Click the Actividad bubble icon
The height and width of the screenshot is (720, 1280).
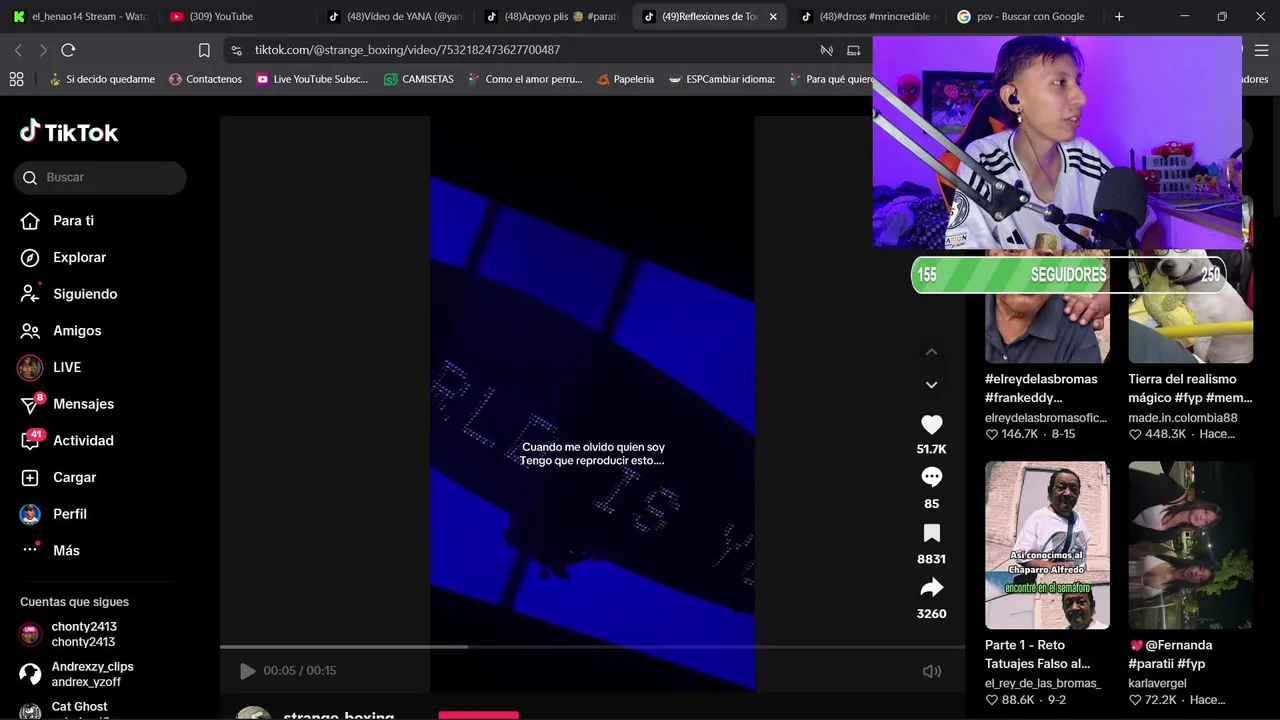(x=30, y=441)
